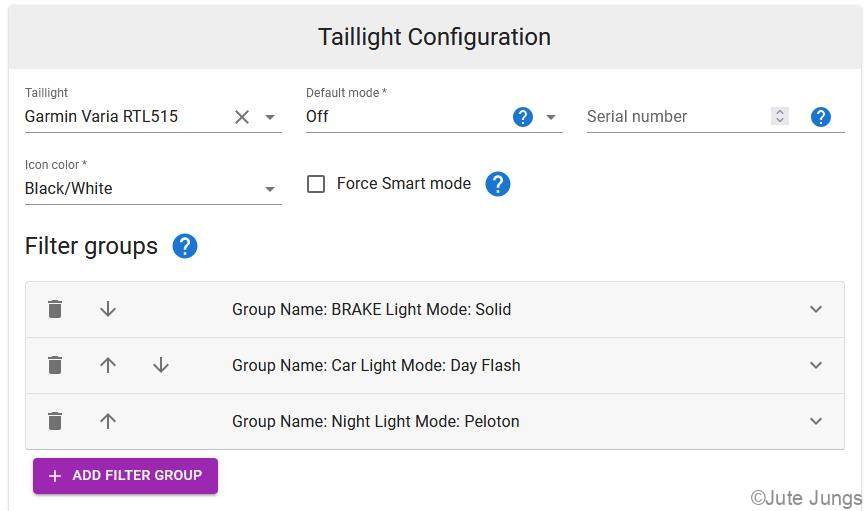Open the Taillight dropdown list
The width and height of the screenshot is (868, 511).
[270, 117]
